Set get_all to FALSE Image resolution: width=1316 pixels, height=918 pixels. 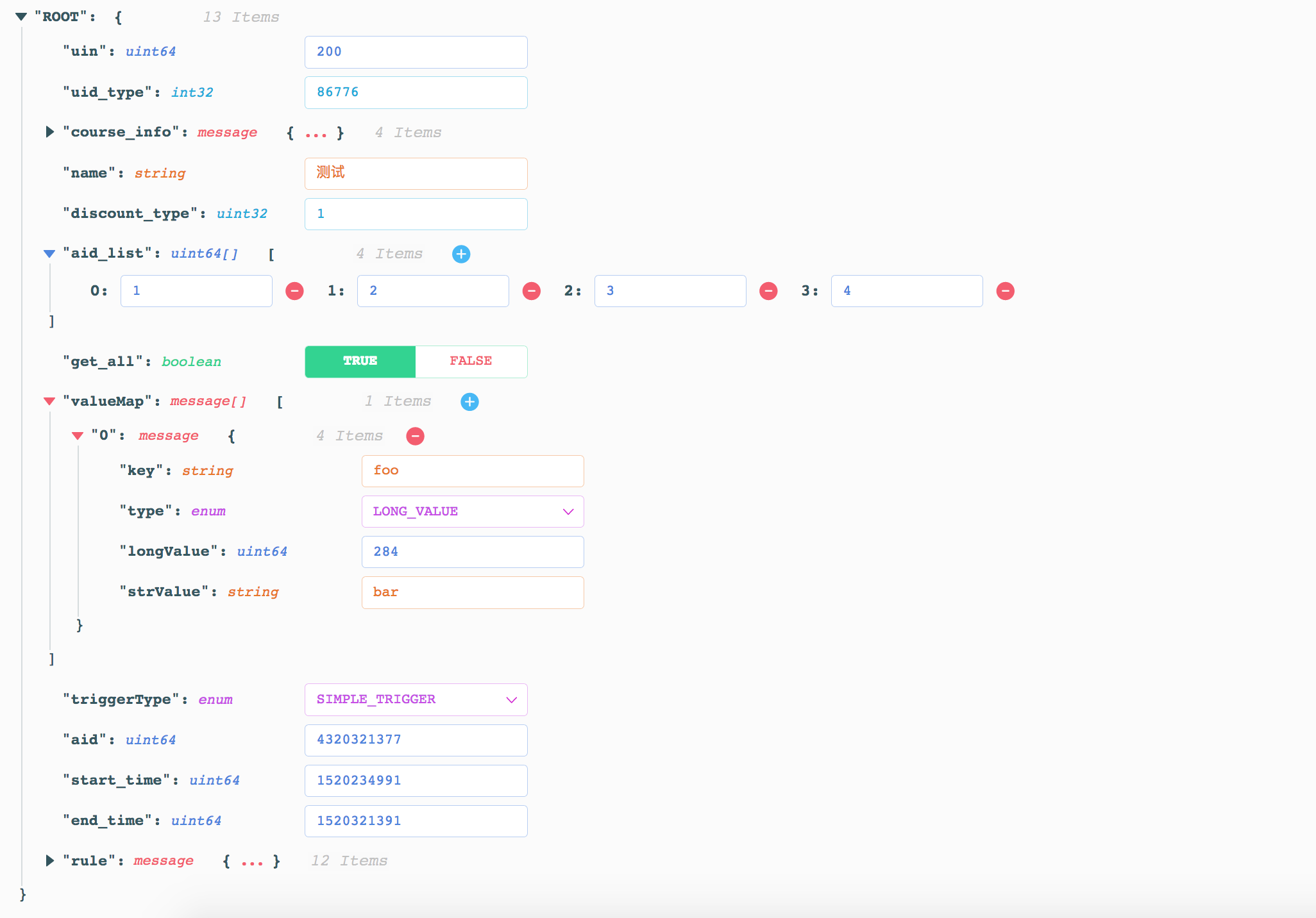click(471, 362)
